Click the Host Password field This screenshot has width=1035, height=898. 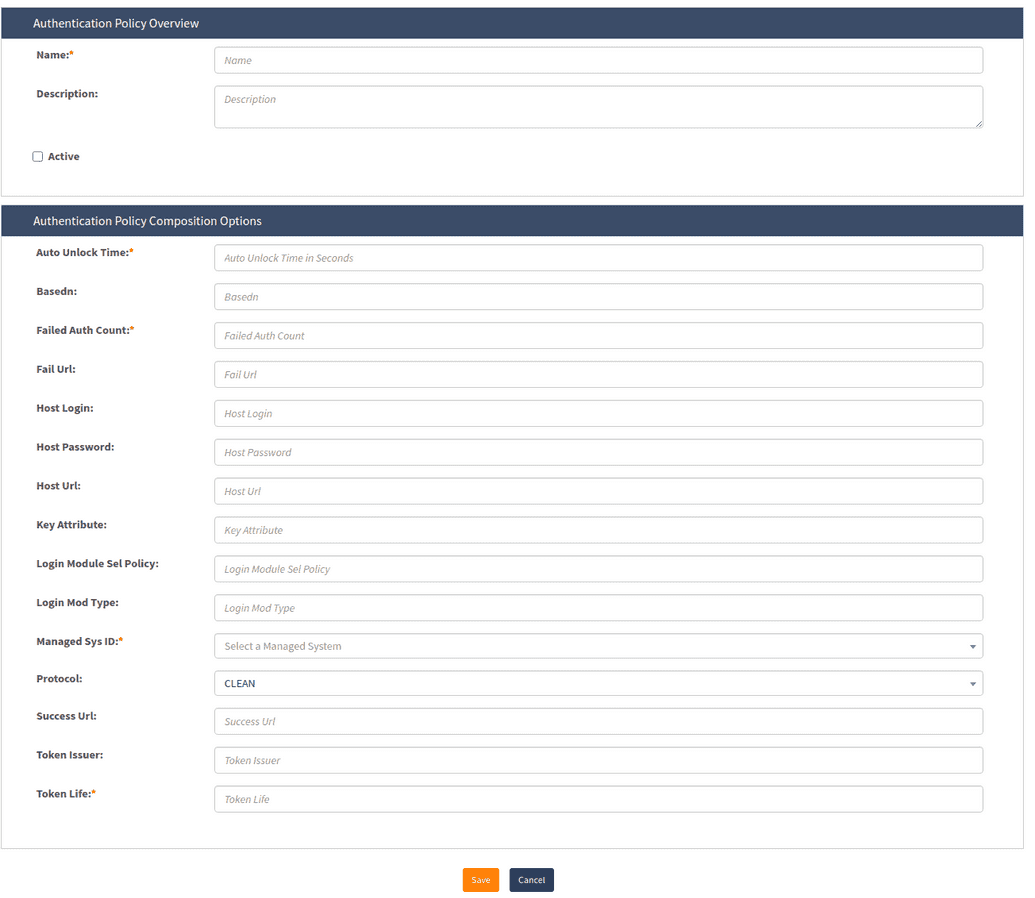point(598,452)
